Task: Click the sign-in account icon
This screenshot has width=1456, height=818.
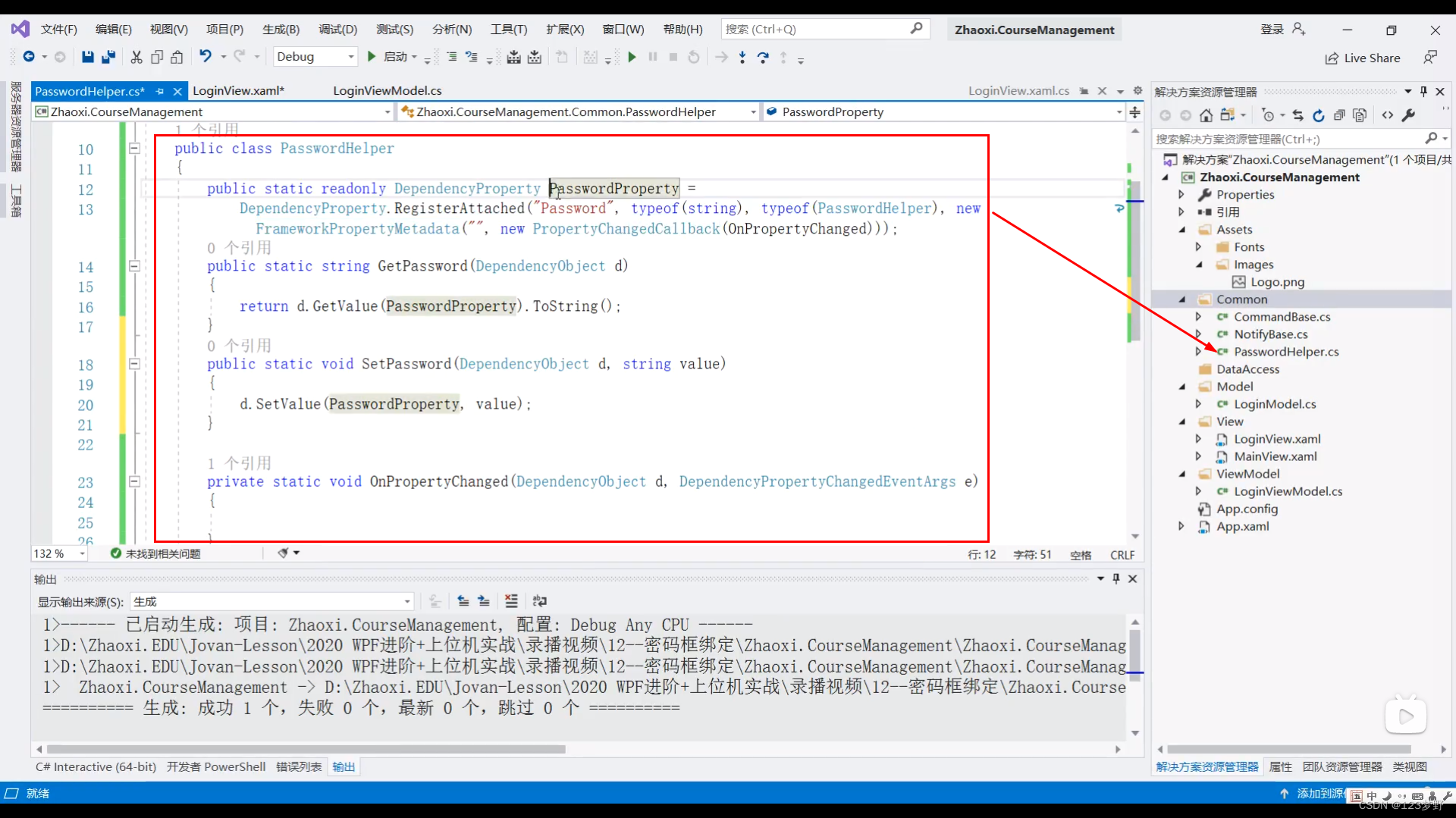Action: 1299,29
